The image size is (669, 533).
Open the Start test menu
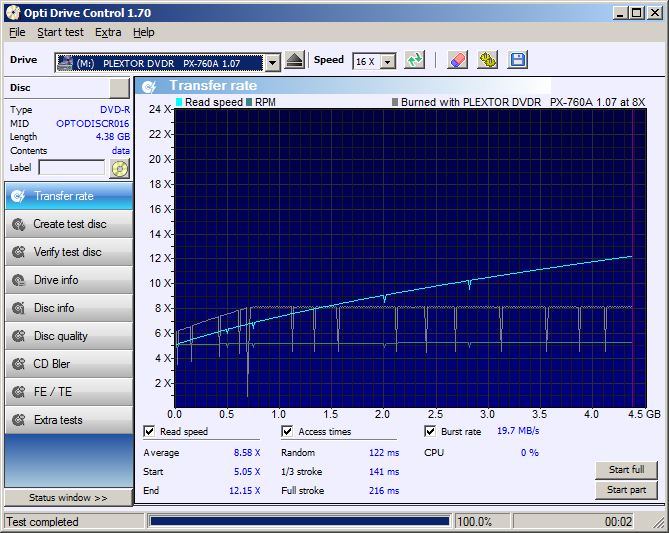tap(60, 32)
